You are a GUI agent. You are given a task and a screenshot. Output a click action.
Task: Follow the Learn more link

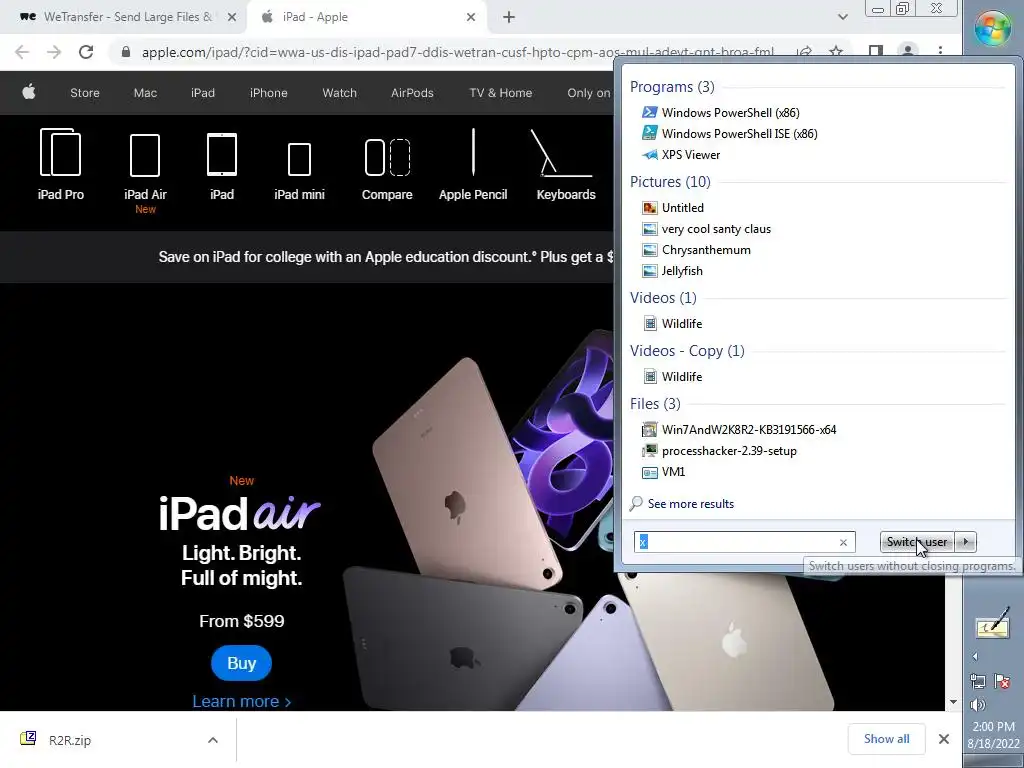click(x=242, y=701)
